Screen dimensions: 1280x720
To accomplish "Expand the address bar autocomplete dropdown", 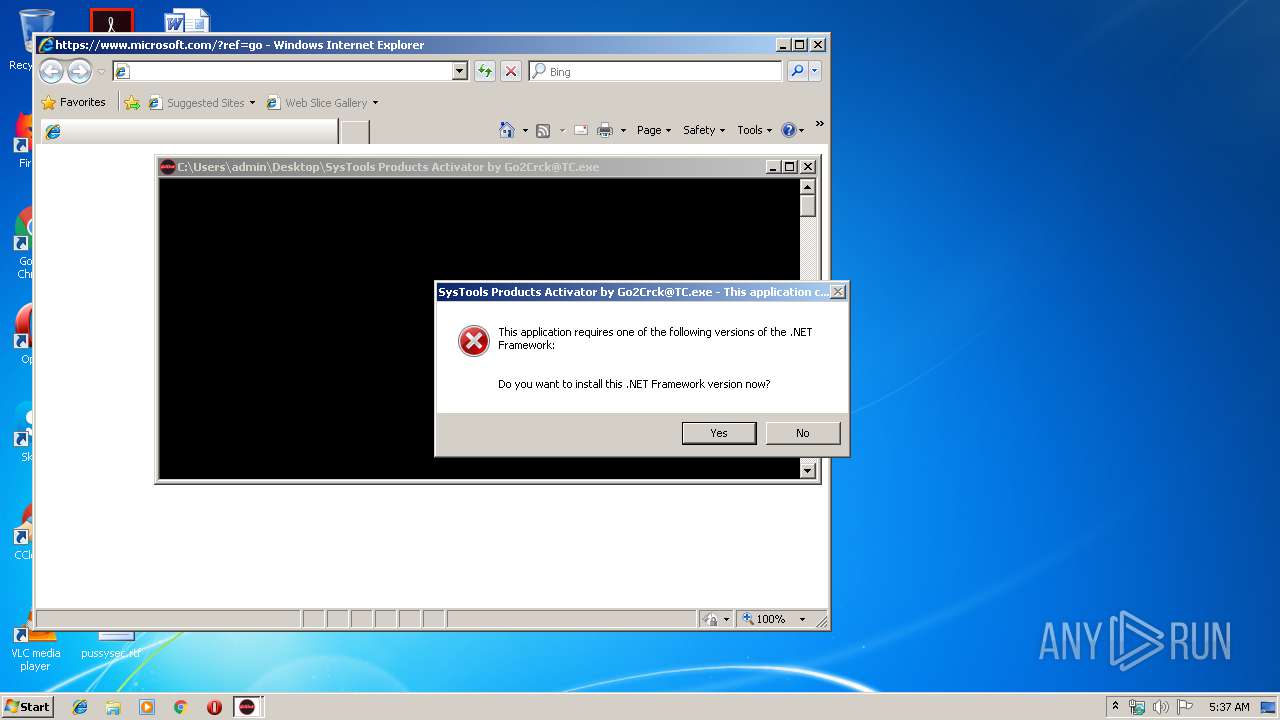I will point(460,71).
